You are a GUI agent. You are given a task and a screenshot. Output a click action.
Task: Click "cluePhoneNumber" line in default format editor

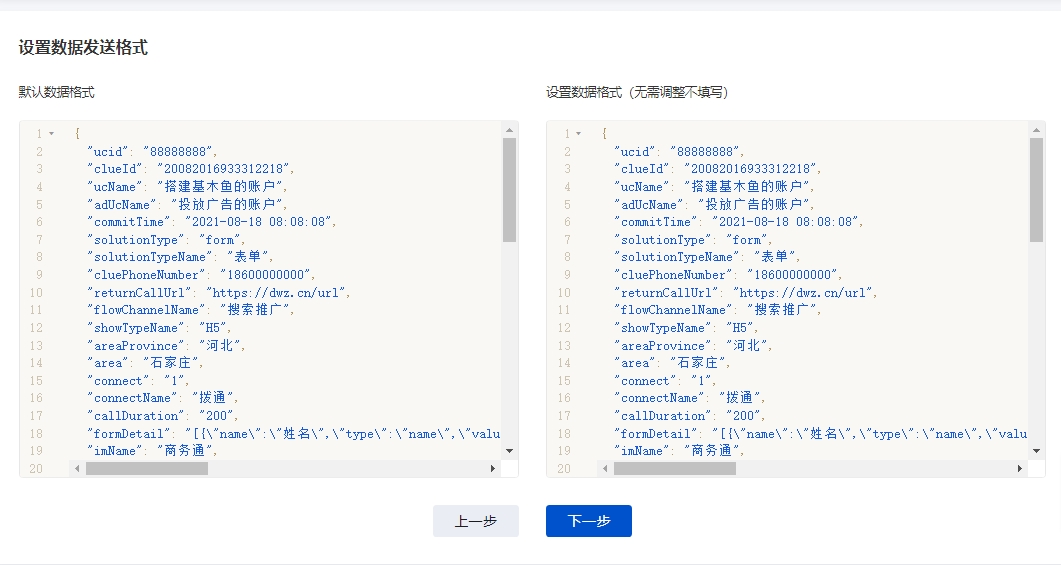tap(200, 275)
